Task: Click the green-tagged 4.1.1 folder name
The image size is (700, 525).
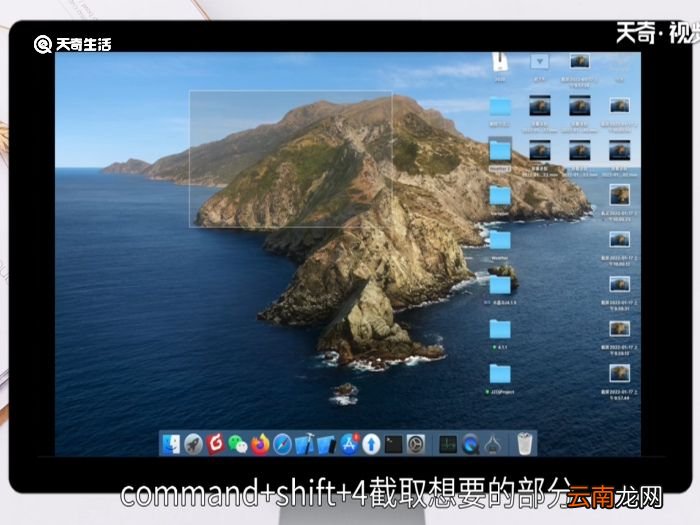Action: point(500,347)
